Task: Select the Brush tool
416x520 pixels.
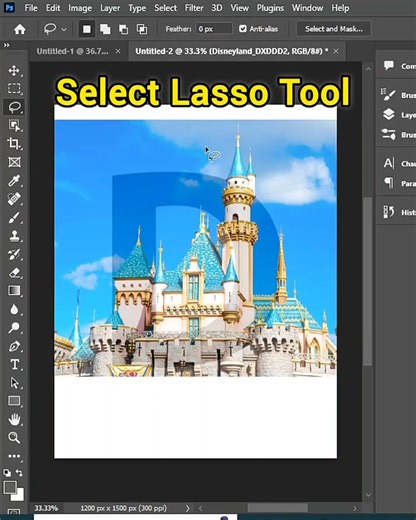Action: [x=14, y=218]
